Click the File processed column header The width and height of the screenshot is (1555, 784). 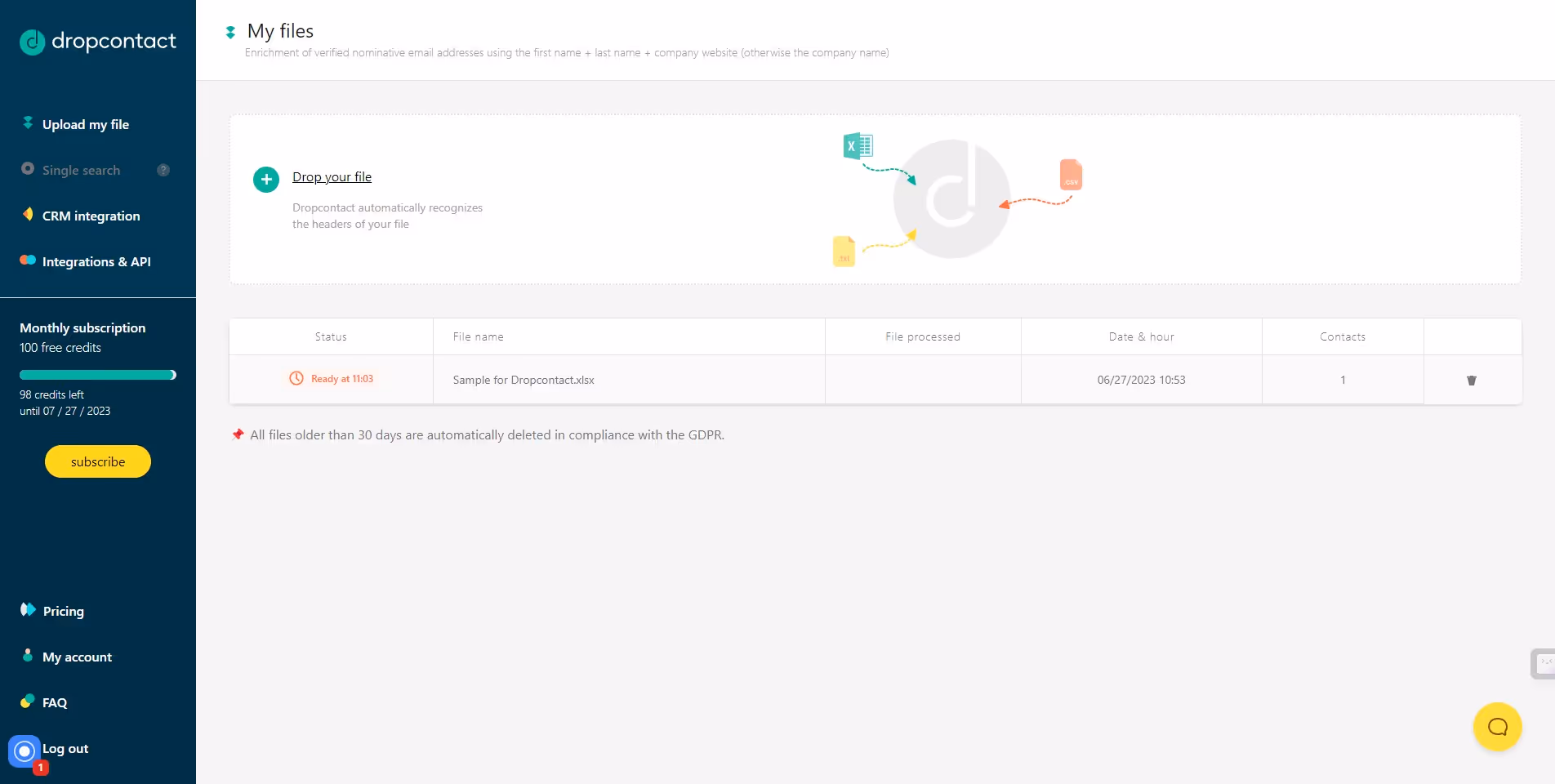[x=923, y=336]
